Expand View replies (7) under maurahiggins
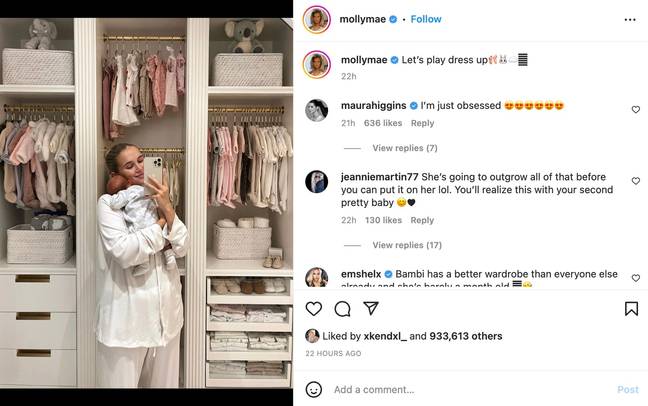The image size is (648, 406). tap(405, 148)
